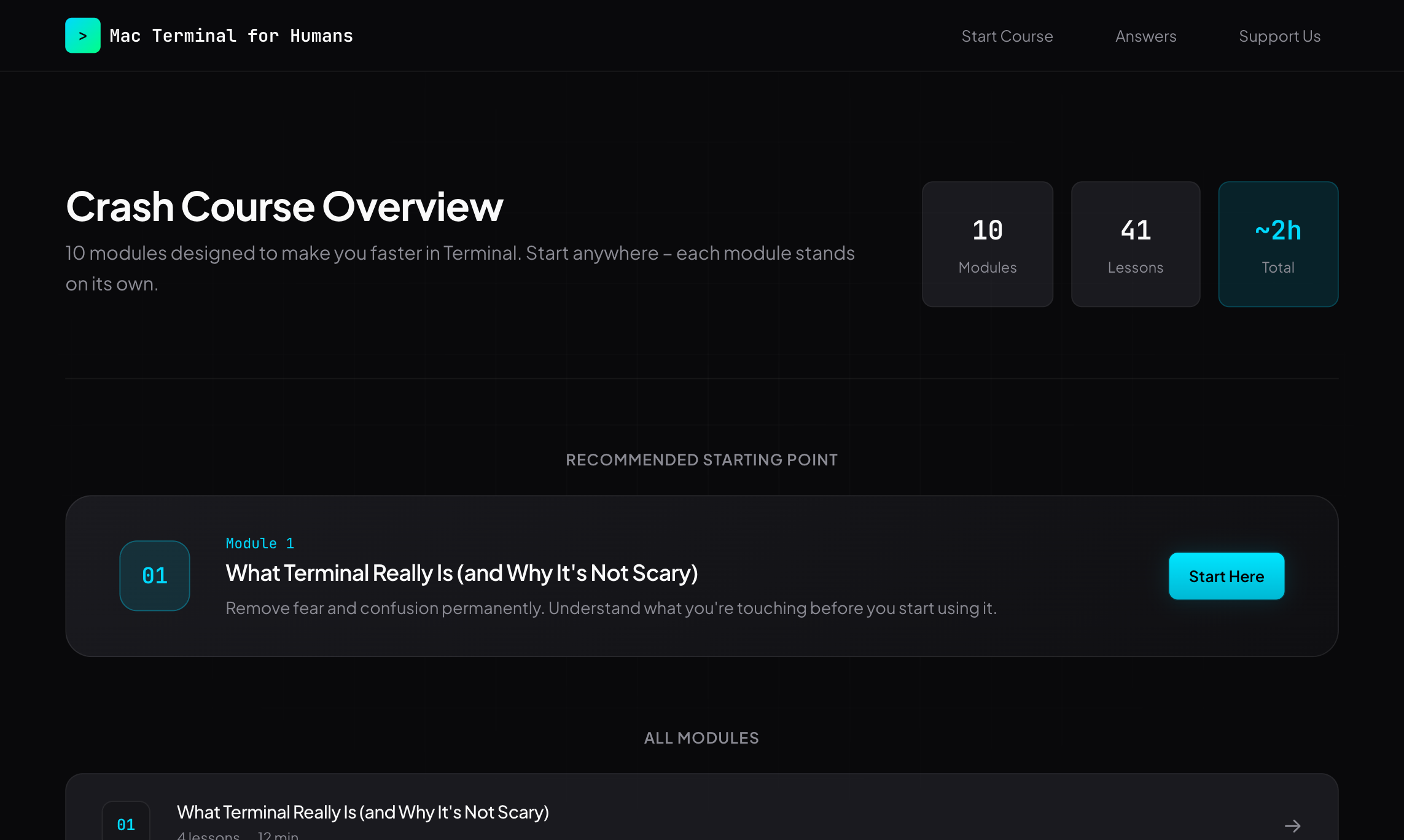The image size is (1404, 840).
Task: Open the Start Course nav link
Action: (1007, 36)
